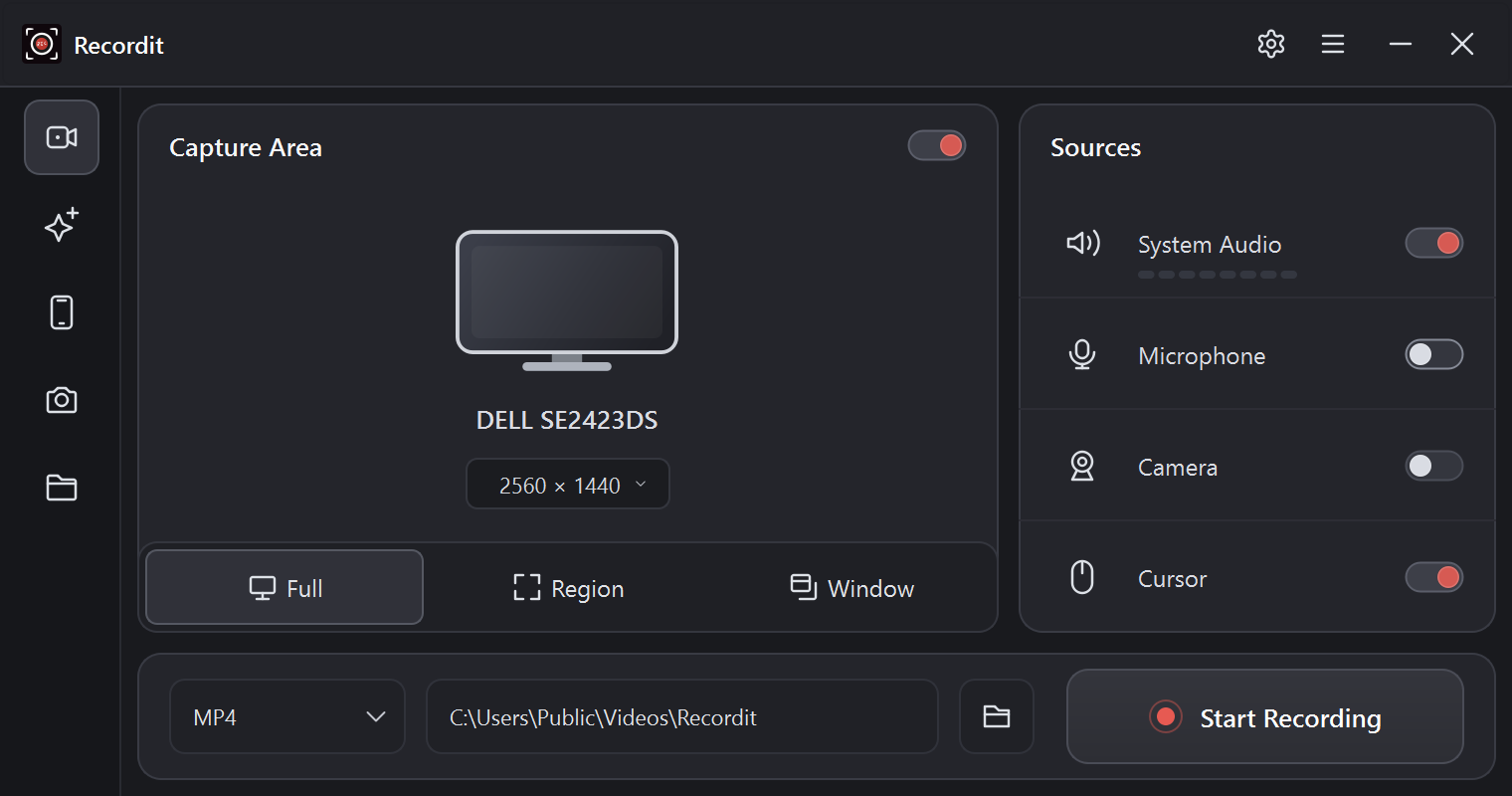This screenshot has height=796, width=1512.
Task: Open the MP4 format dropdown
Action: [287, 716]
